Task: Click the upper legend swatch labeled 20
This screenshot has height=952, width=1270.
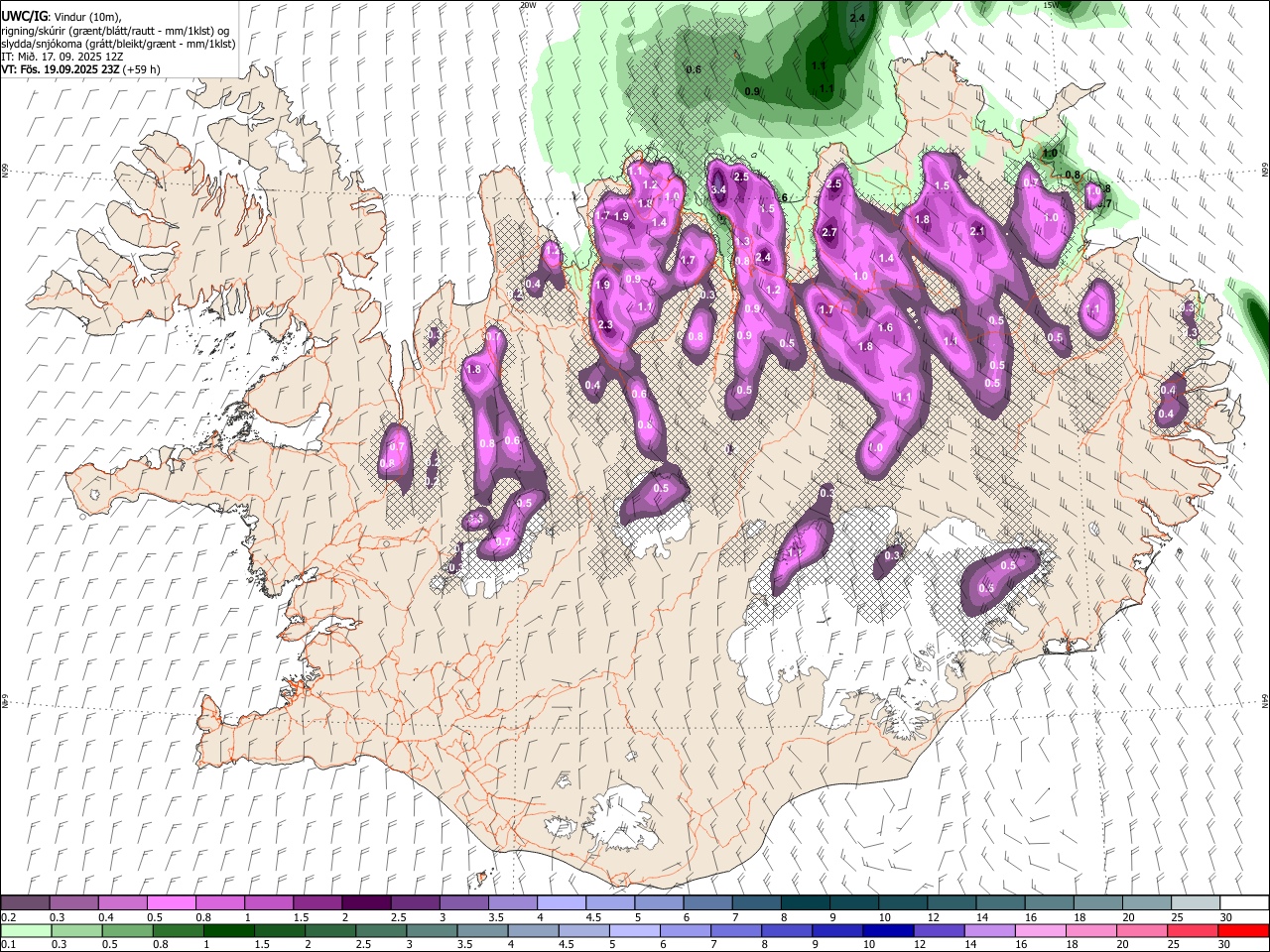Action: tap(1147, 903)
